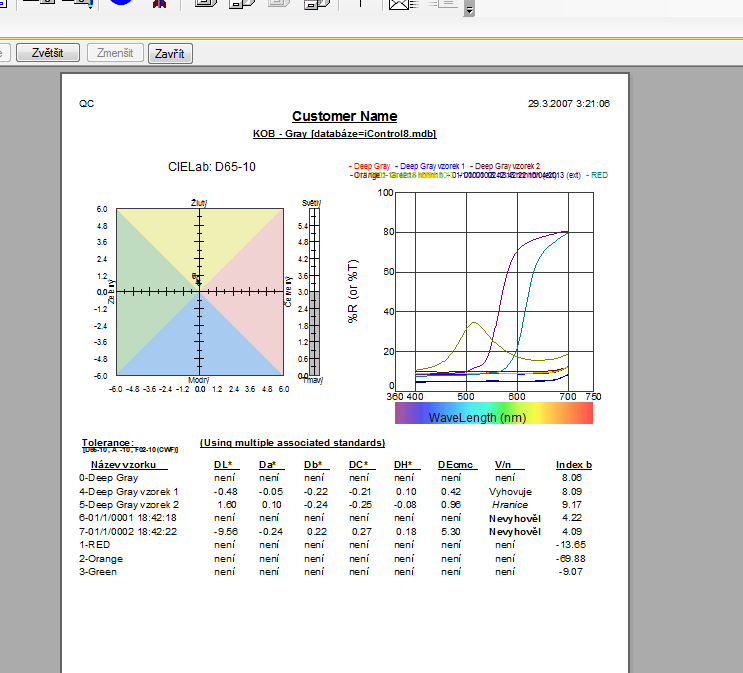Close the preview with Zavřít
This screenshot has width=743, height=673.
[x=170, y=53]
